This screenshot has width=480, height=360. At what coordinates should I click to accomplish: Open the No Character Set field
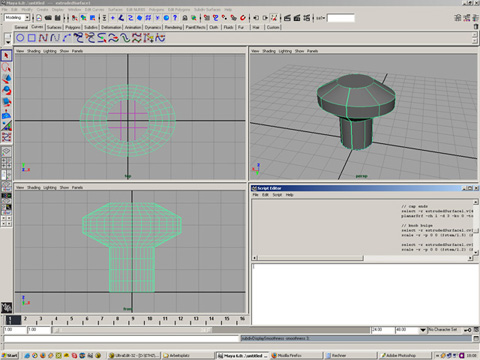point(445,330)
